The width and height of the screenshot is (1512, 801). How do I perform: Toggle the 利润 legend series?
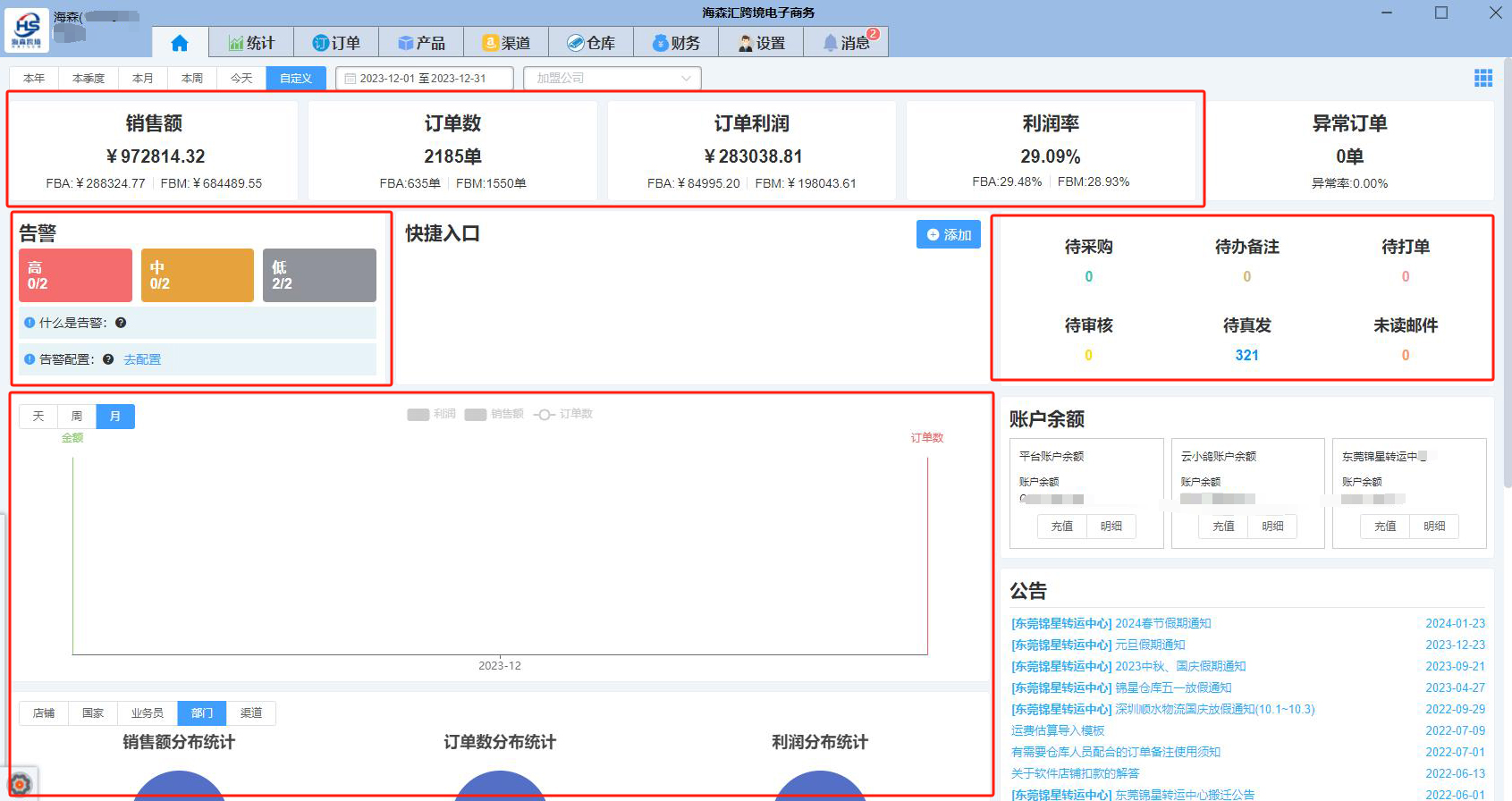click(431, 414)
